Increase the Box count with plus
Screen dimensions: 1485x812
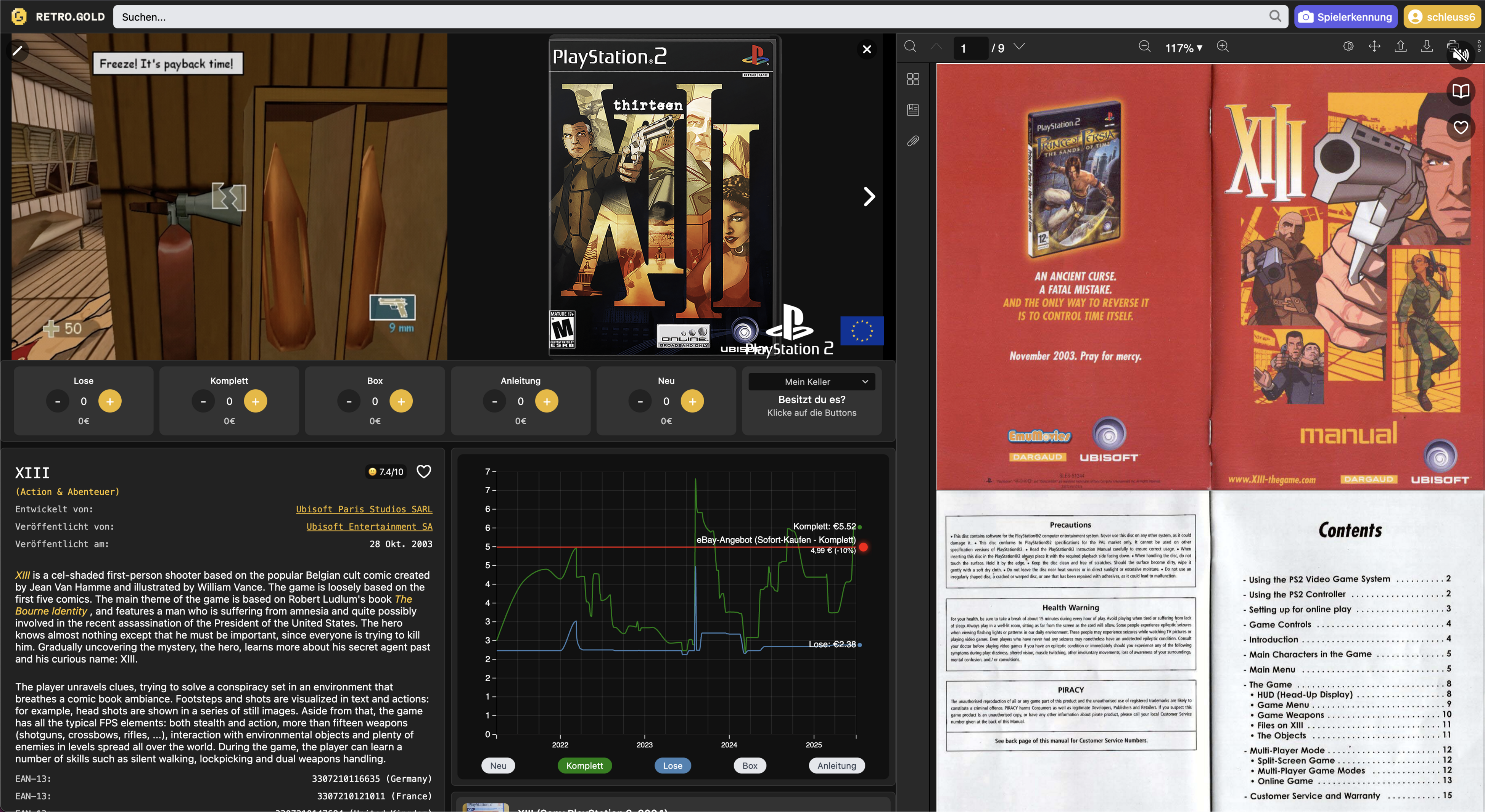401,401
